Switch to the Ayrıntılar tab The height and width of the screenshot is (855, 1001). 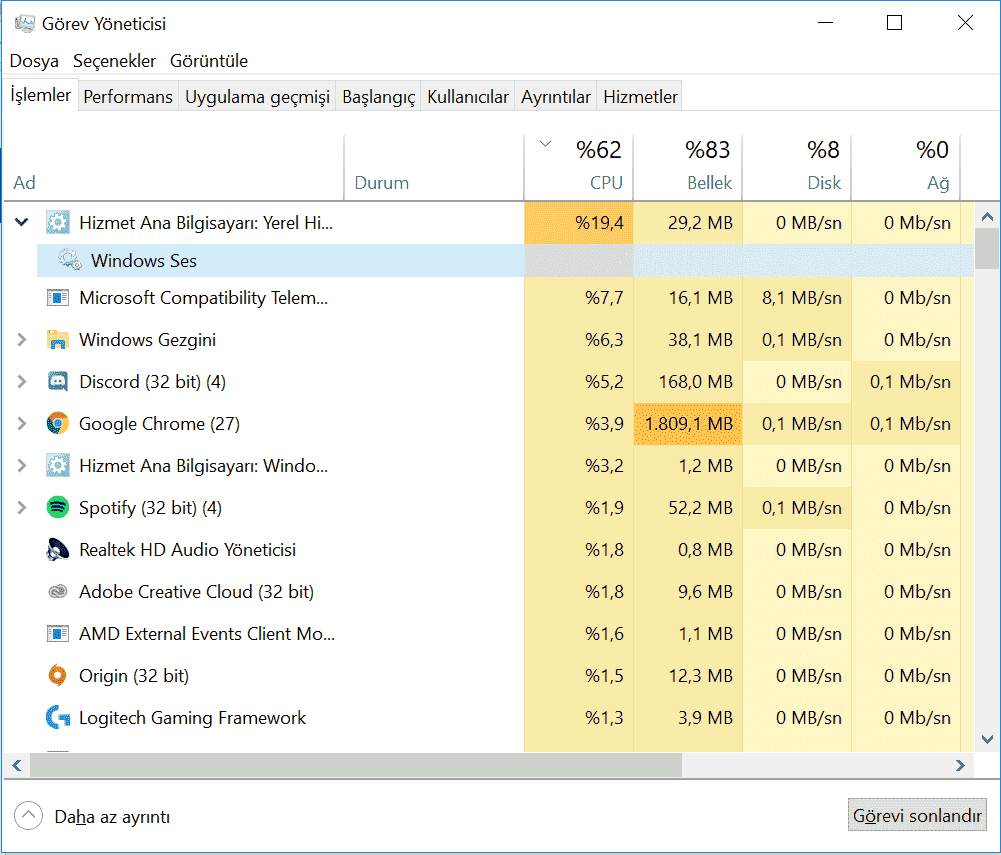tap(555, 96)
